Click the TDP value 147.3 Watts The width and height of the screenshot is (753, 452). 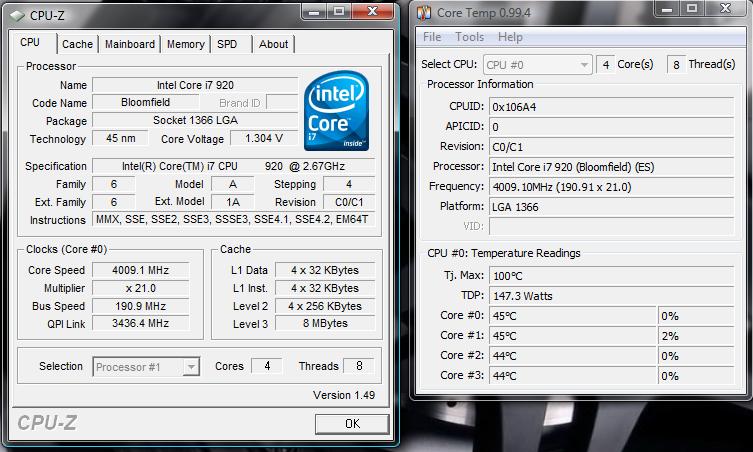pyautogui.click(x=611, y=296)
